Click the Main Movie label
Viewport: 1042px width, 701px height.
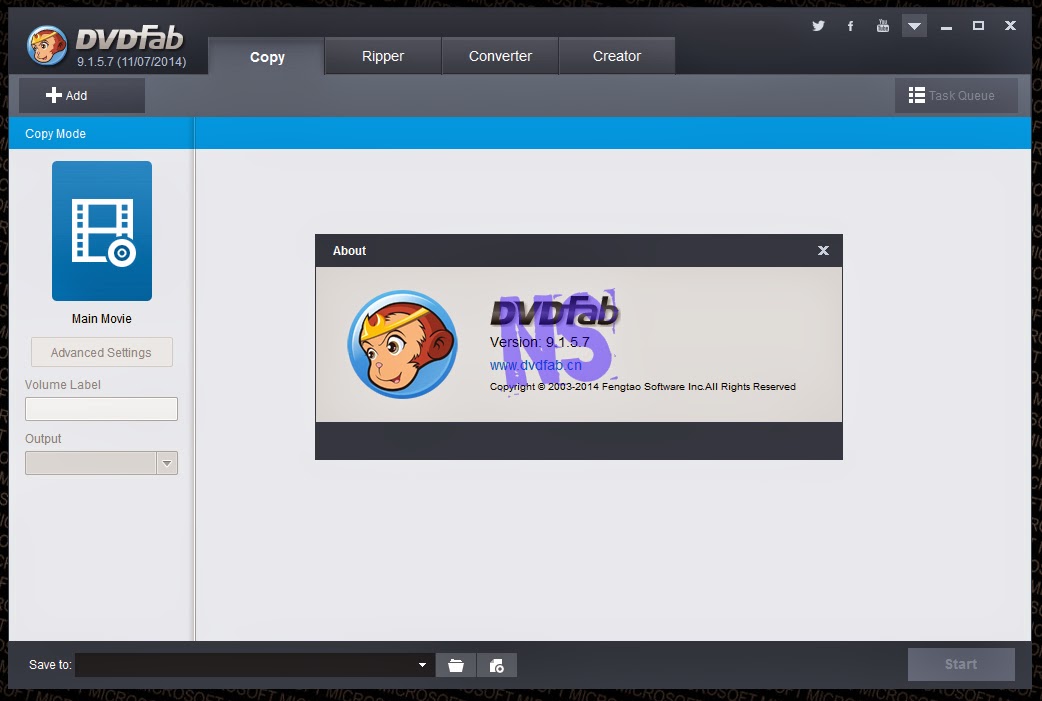coord(102,319)
